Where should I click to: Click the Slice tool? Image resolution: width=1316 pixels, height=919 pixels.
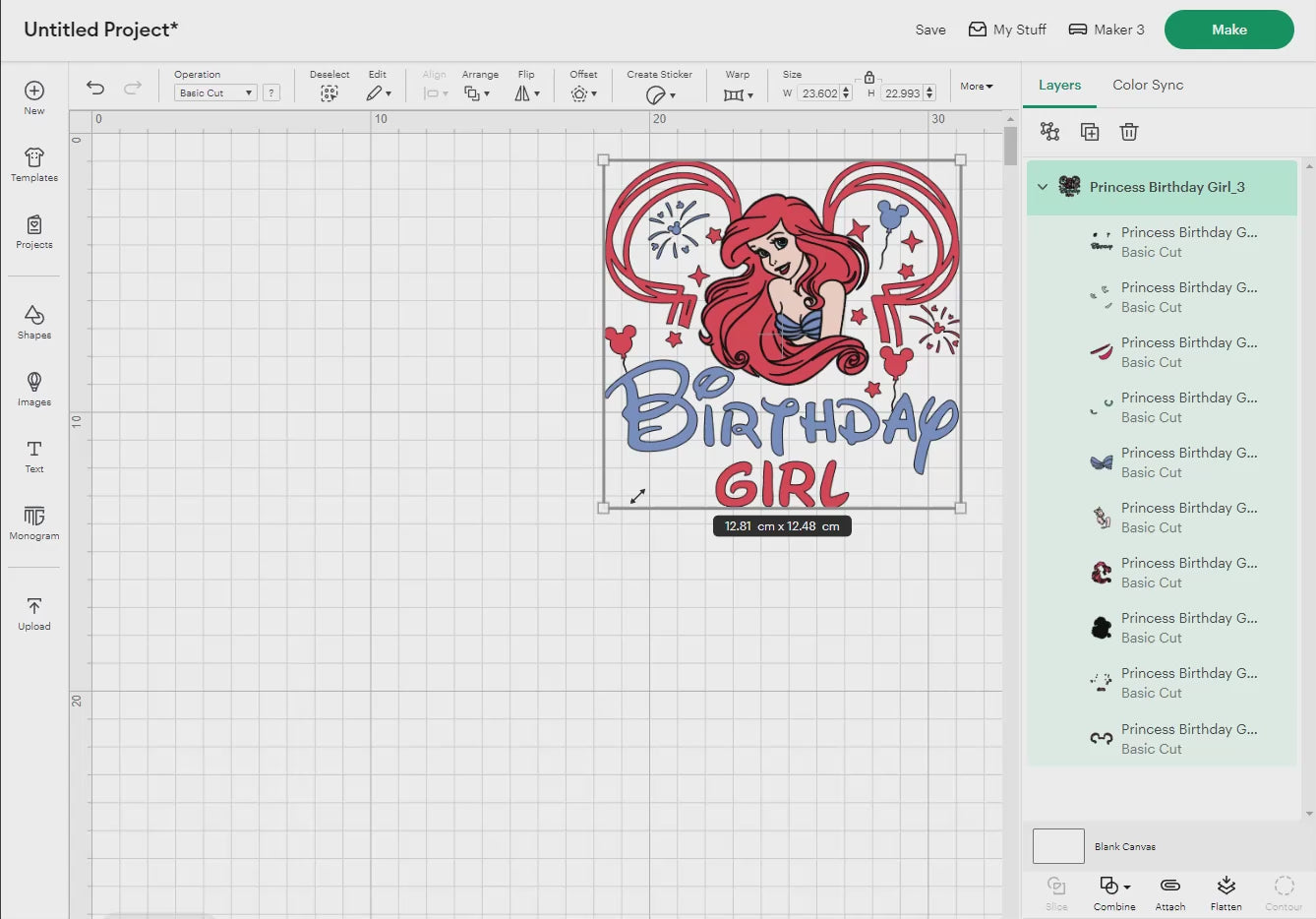point(1056,893)
